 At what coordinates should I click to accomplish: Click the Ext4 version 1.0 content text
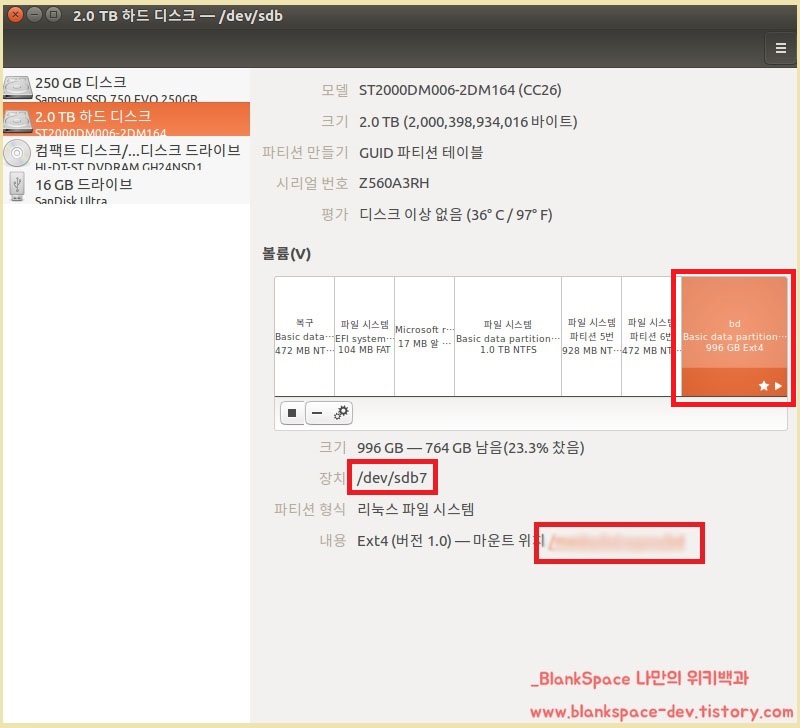click(x=405, y=541)
